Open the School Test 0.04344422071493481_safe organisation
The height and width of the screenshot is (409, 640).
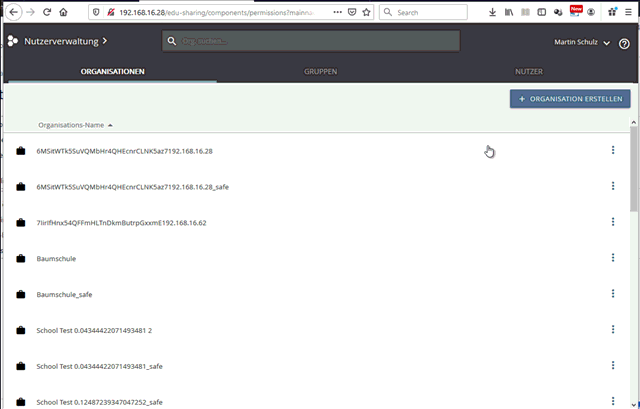[99, 366]
